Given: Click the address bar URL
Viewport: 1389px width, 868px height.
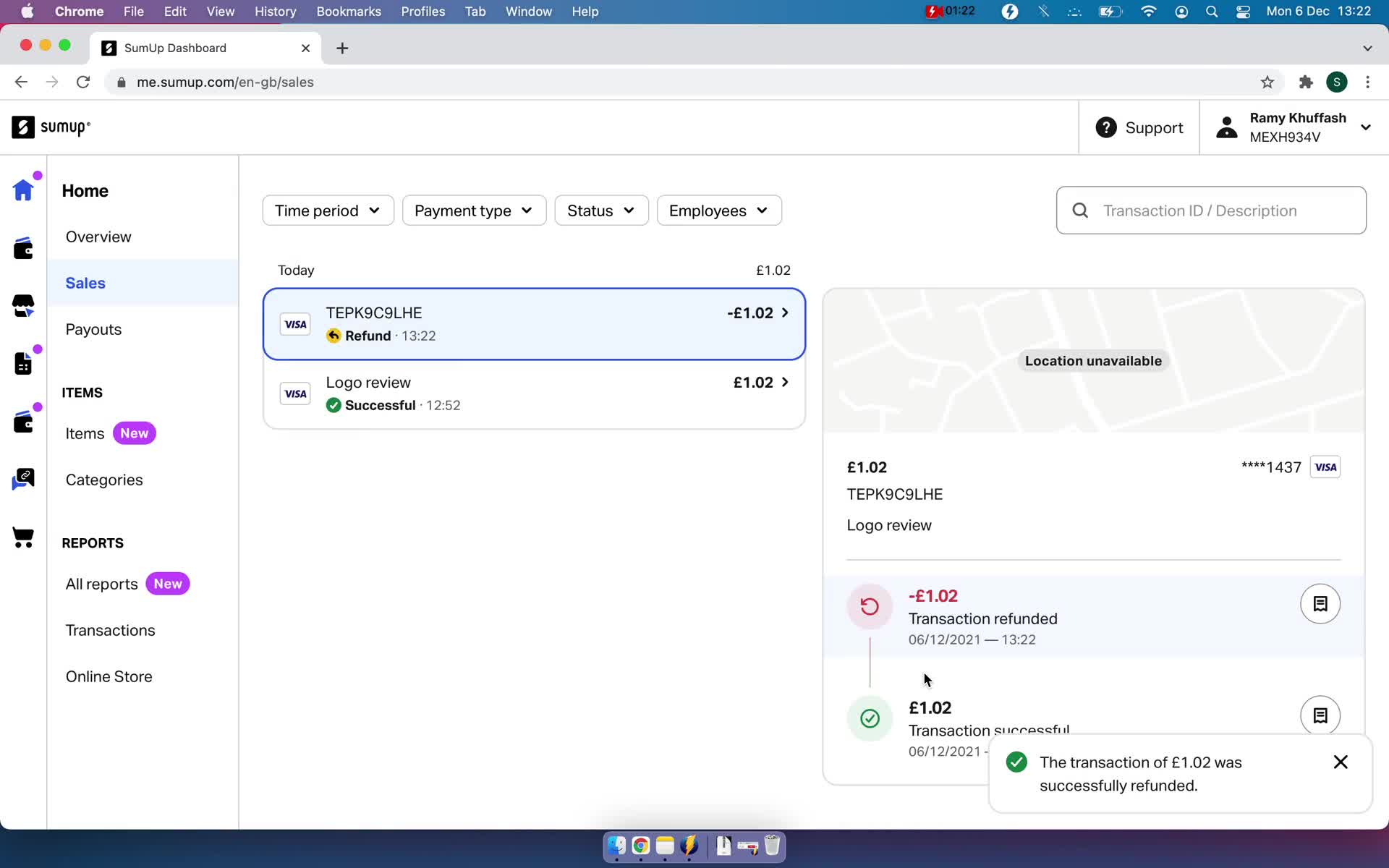Looking at the screenshot, I should pos(225,82).
